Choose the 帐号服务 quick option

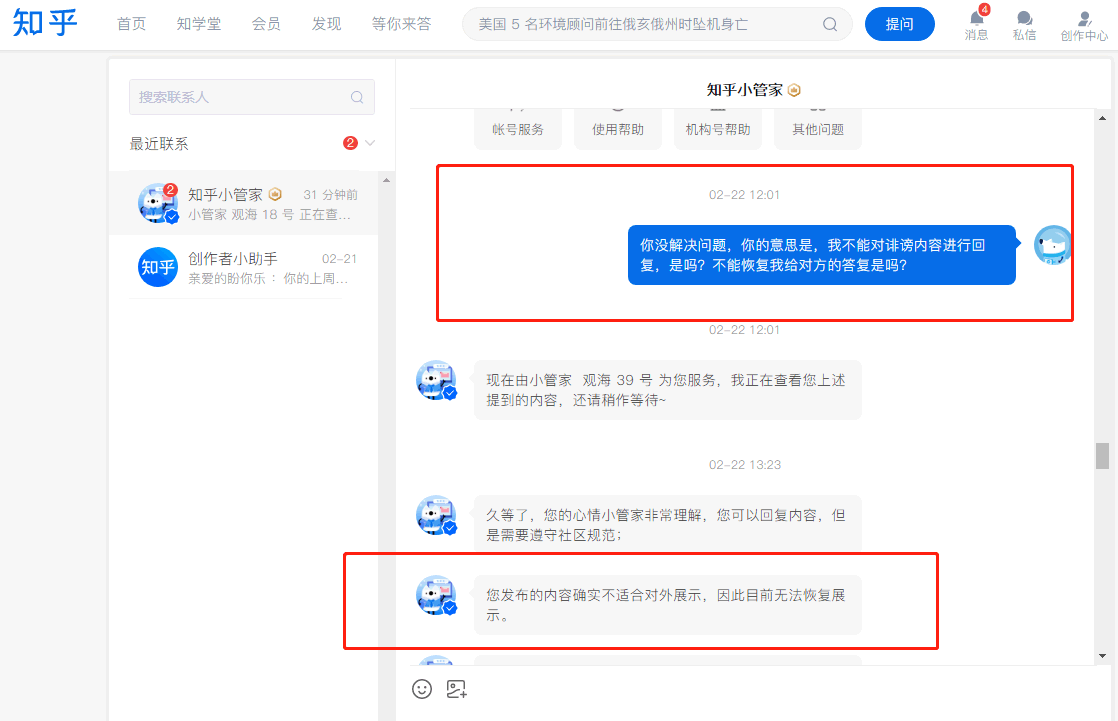tap(518, 129)
